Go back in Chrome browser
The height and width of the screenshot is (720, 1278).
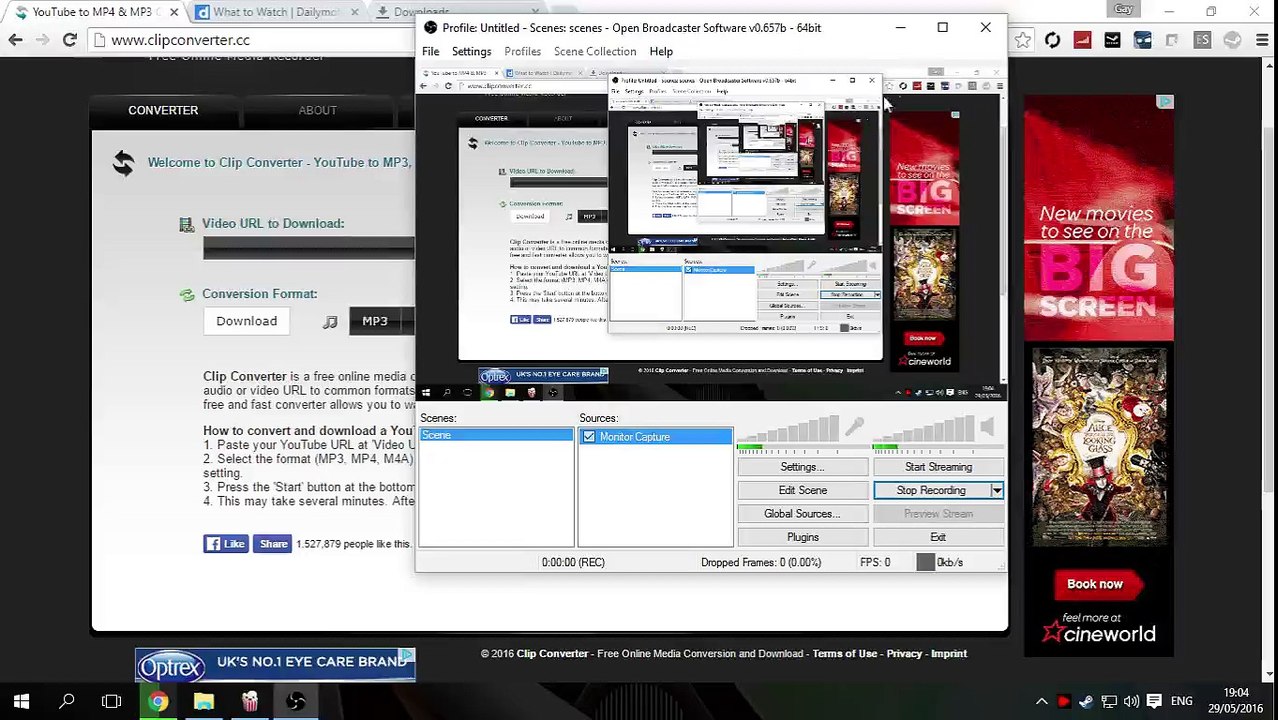click(x=15, y=40)
